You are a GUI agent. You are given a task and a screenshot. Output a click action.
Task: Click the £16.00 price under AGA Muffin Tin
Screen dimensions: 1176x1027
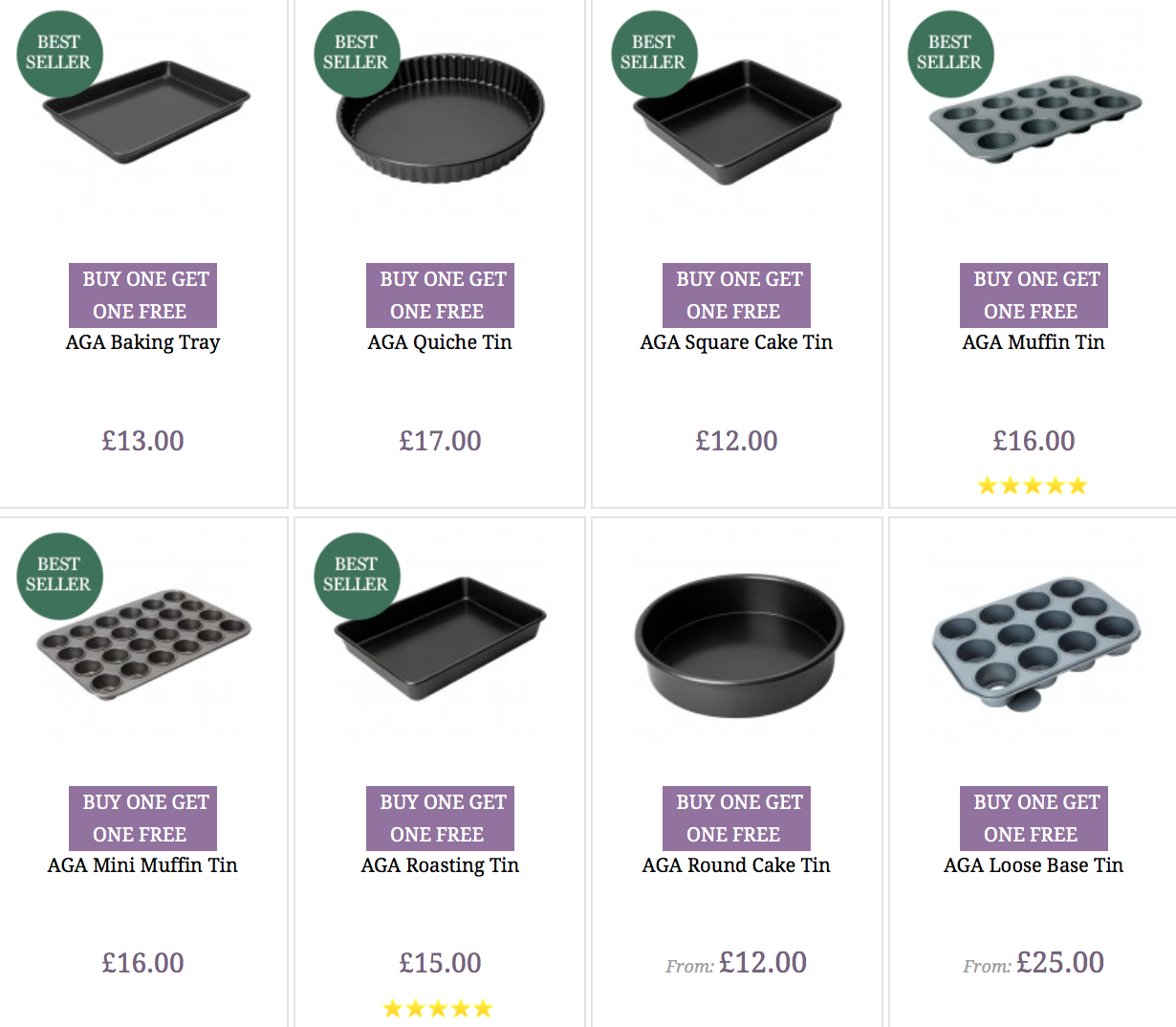pos(1034,441)
